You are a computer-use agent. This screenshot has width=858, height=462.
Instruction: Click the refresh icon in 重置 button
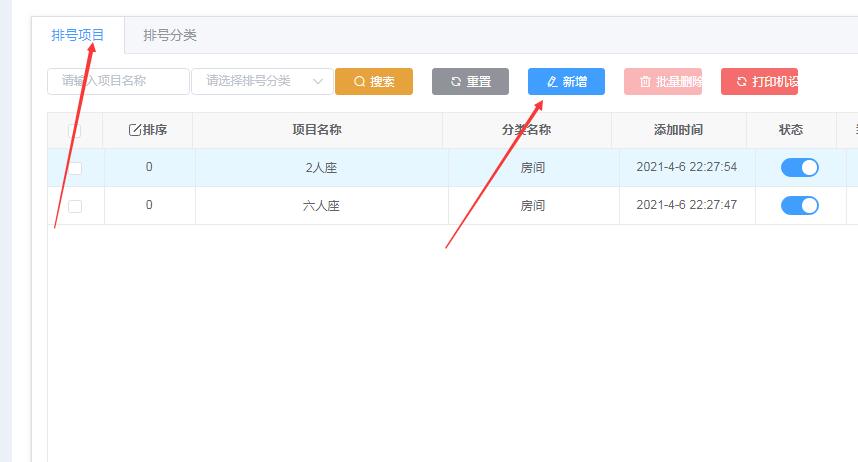pos(456,82)
